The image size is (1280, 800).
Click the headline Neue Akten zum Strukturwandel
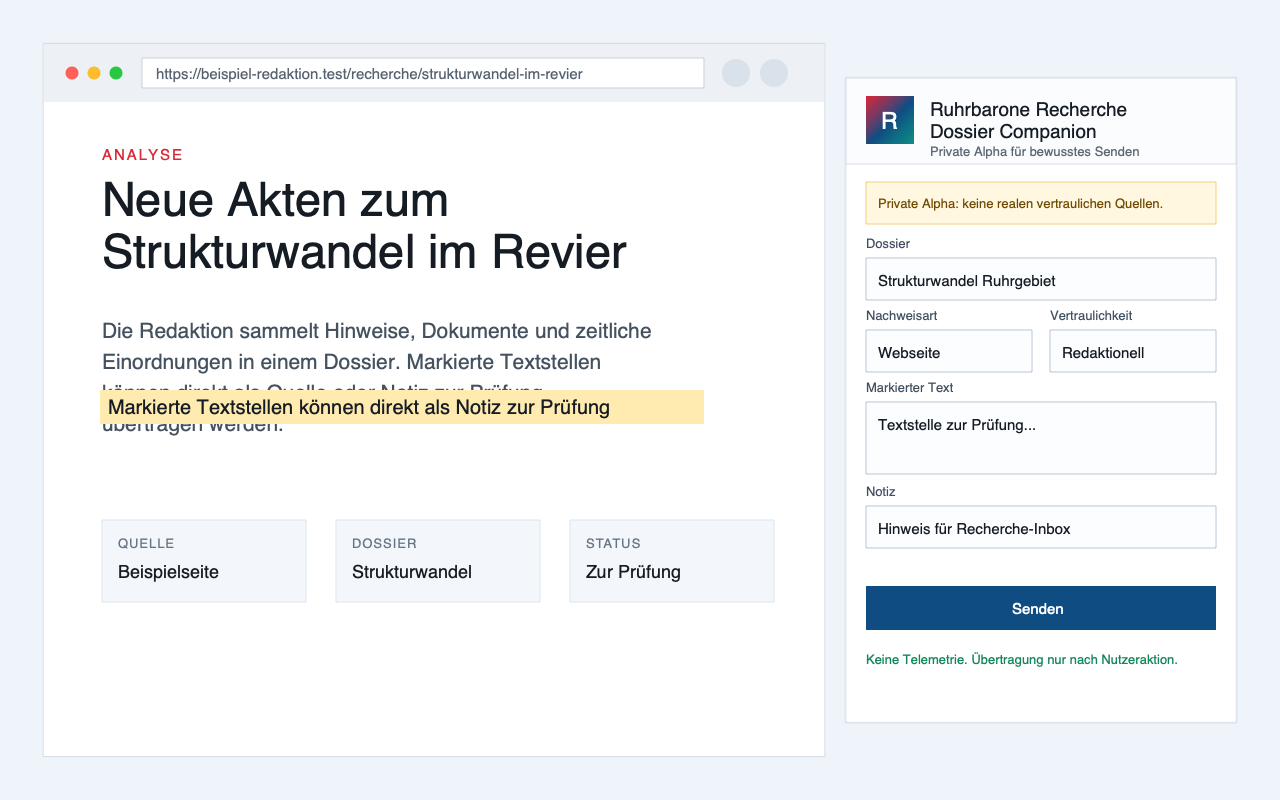click(x=364, y=226)
